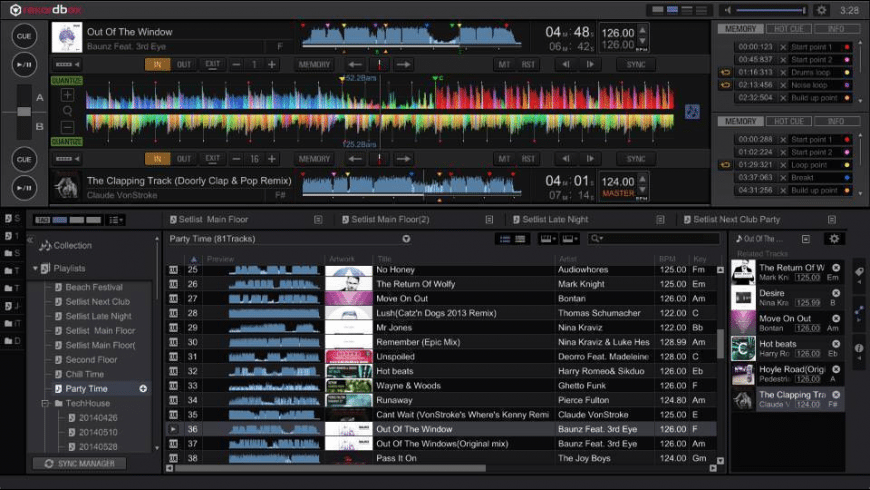Enable SYNC on the top deck
The image size is (870, 490).
click(x=636, y=64)
